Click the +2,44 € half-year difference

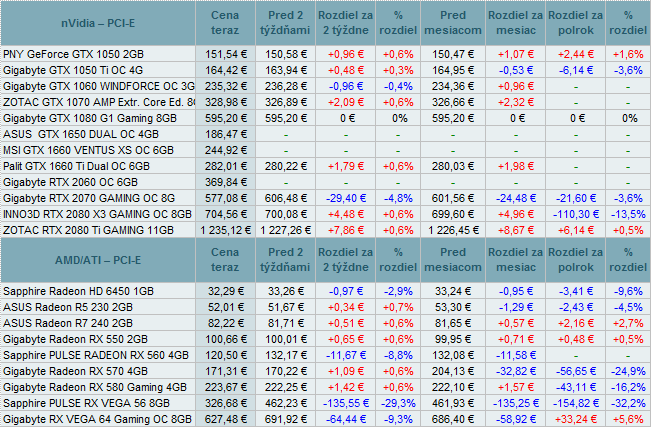(x=576, y=54)
